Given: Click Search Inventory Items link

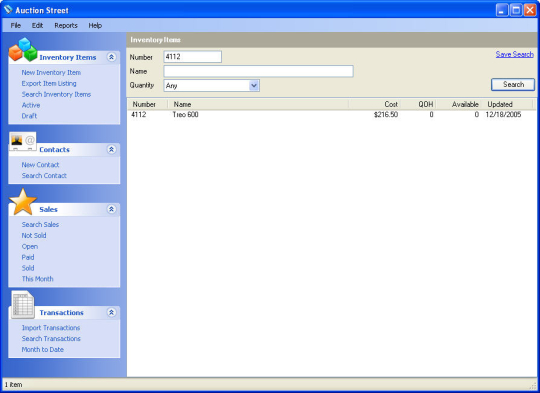Looking at the screenshot, I should pos(56,94).
